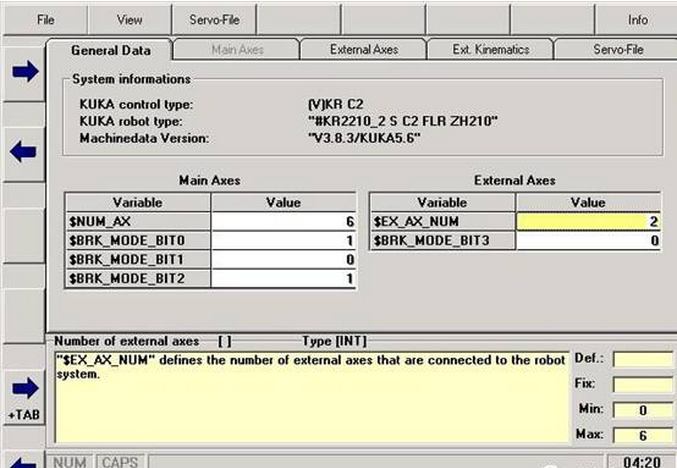
Task: Click the Def. field box
Action: pos(642,359)
